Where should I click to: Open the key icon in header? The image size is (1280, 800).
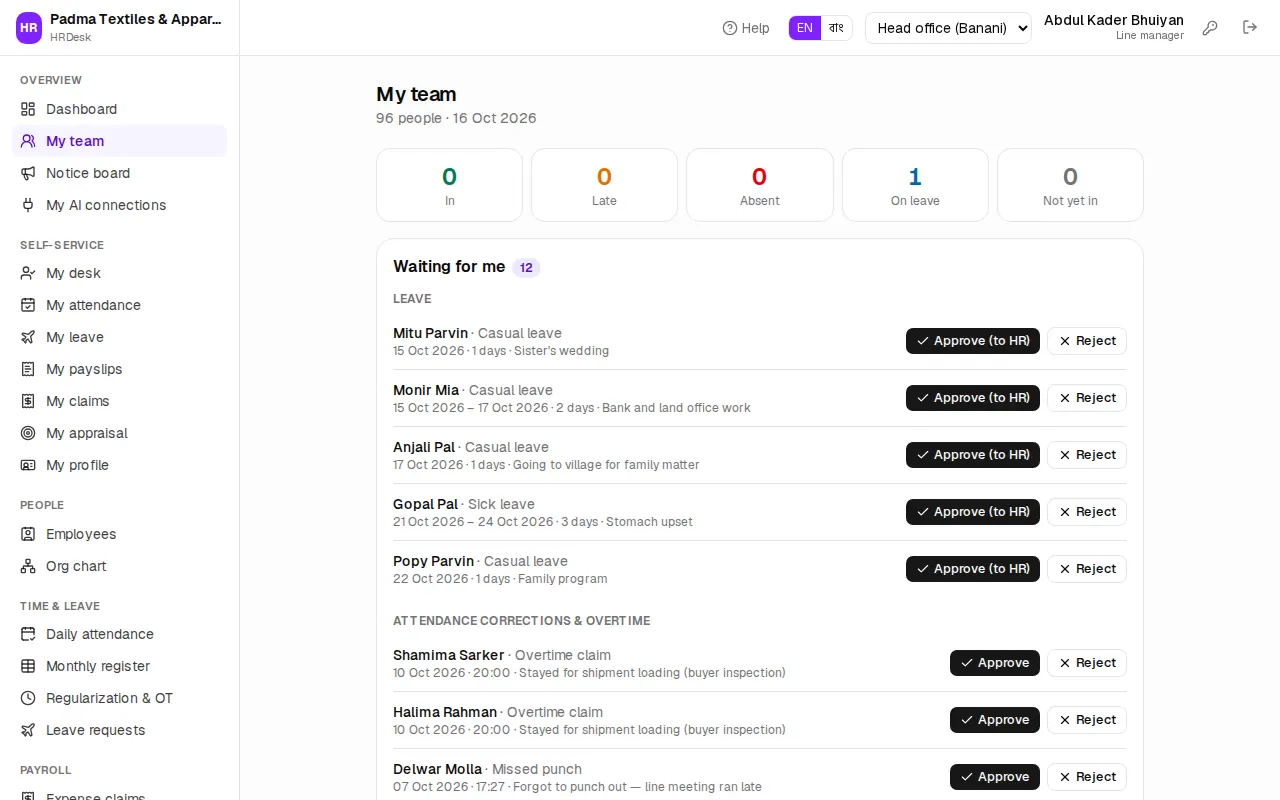point(1210,28)
